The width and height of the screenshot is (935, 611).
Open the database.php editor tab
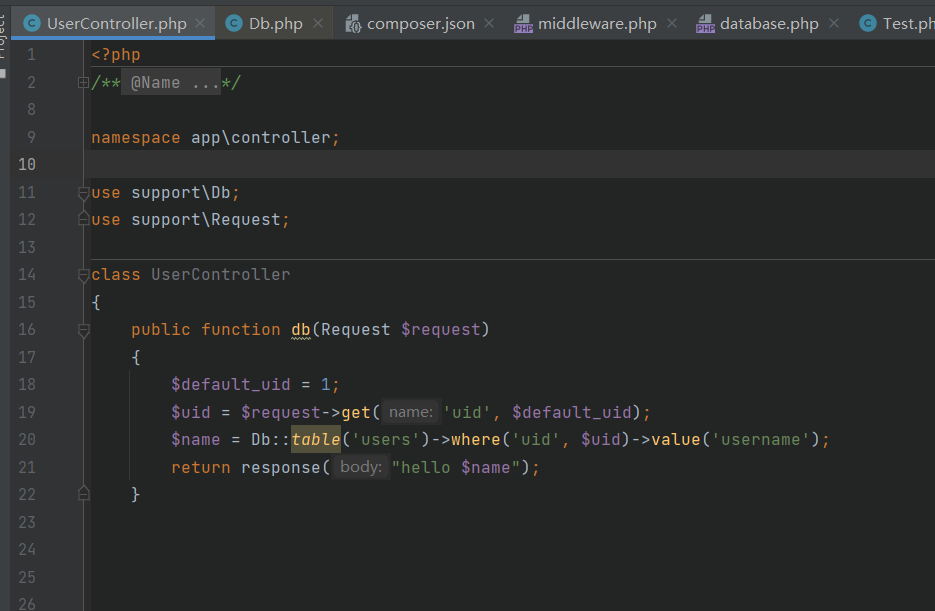[x=769, y=24]
